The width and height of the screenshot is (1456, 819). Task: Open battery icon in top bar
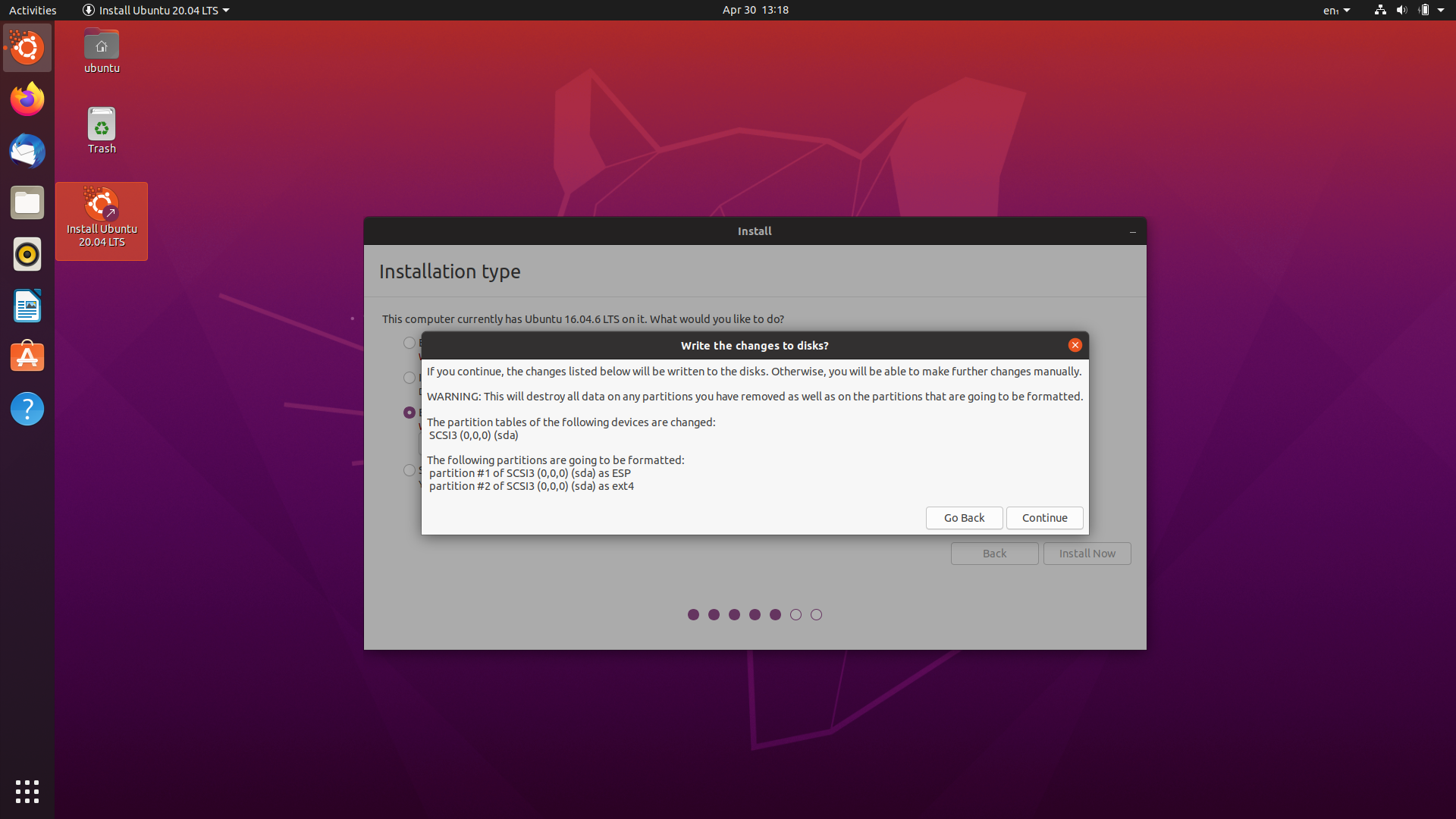click(x=1423, y=10)
